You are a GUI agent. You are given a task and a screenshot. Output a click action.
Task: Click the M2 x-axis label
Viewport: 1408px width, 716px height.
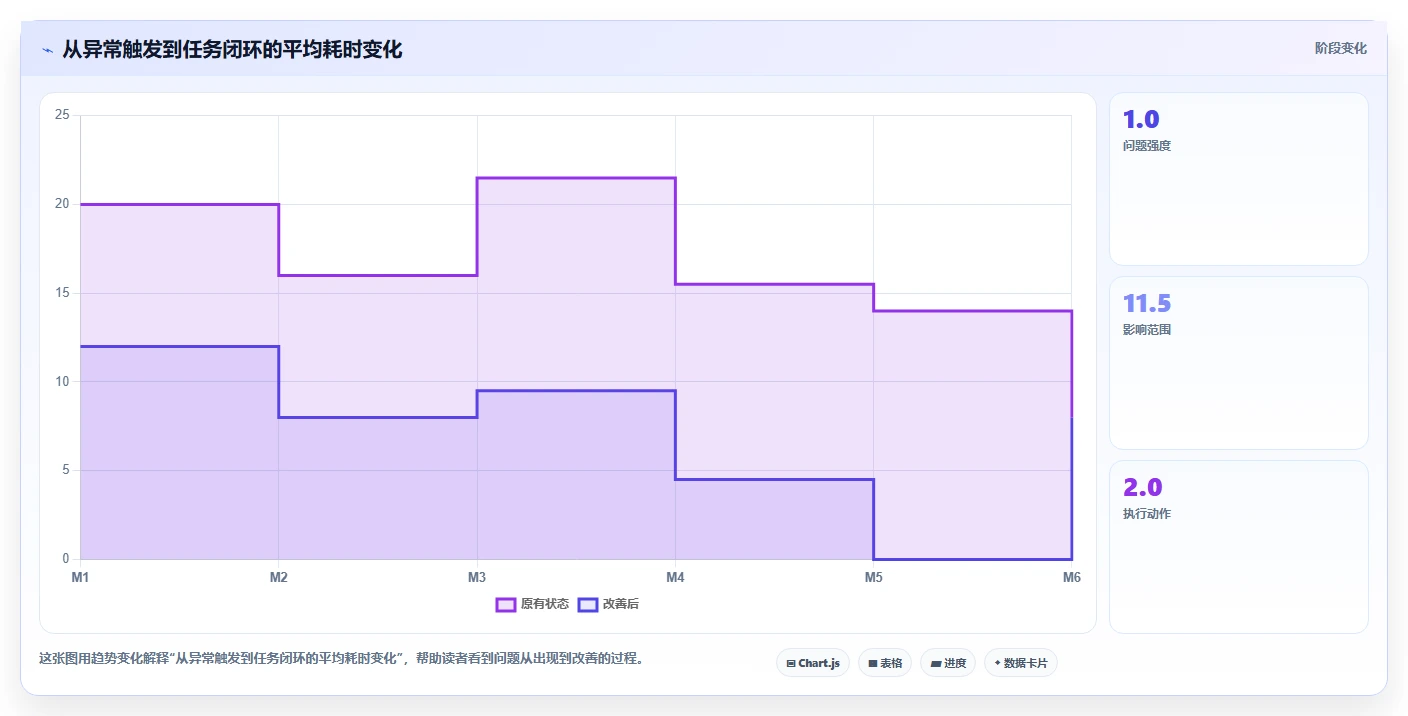[278, 577]
